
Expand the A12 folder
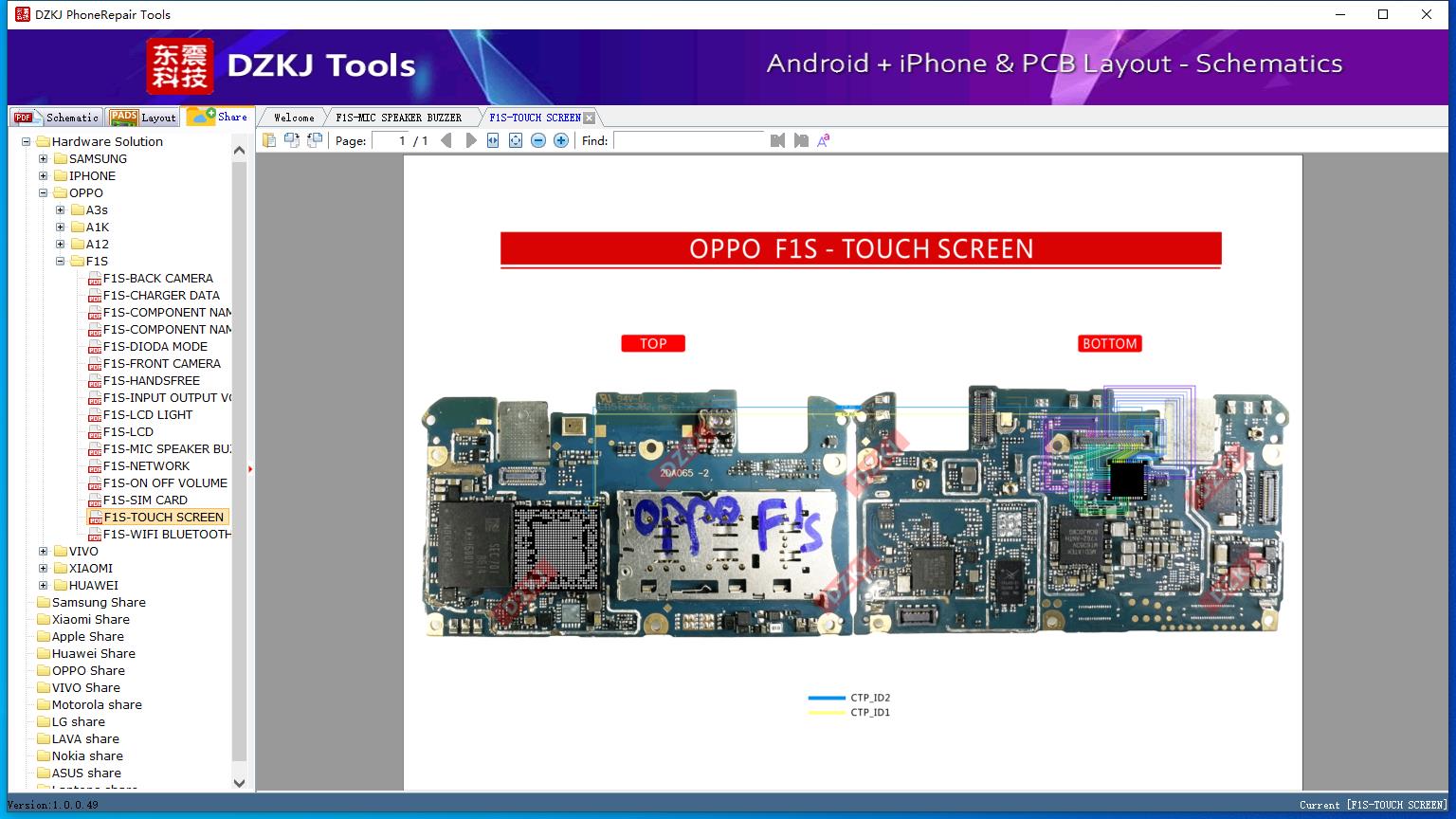click(x=61, y=245)
